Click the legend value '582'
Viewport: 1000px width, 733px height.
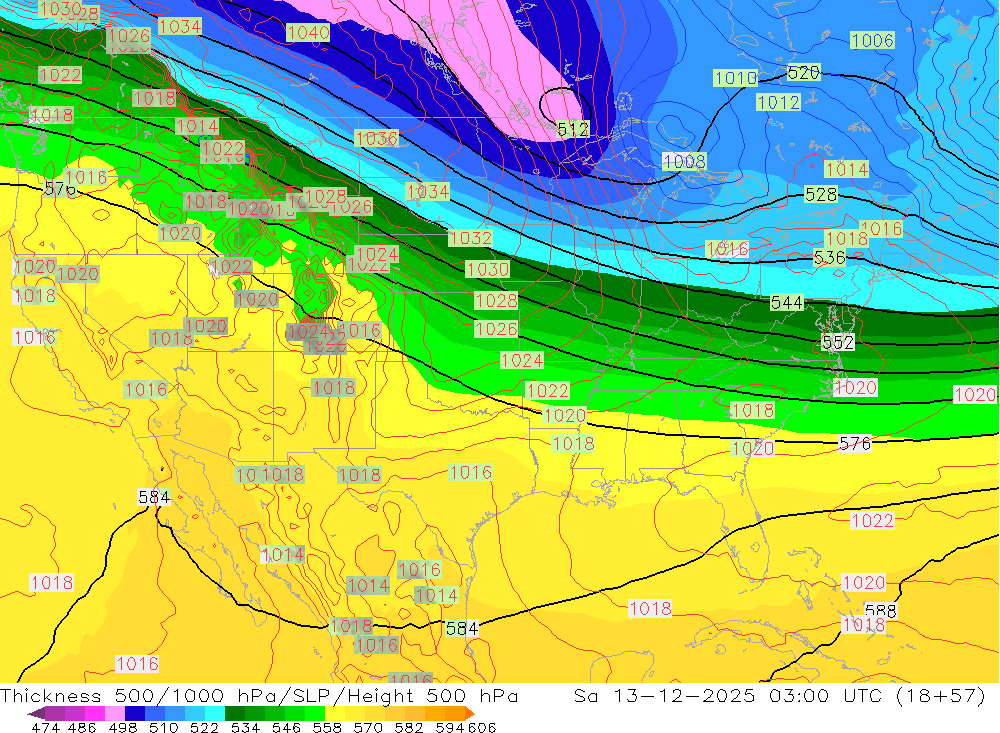point(408,727)
